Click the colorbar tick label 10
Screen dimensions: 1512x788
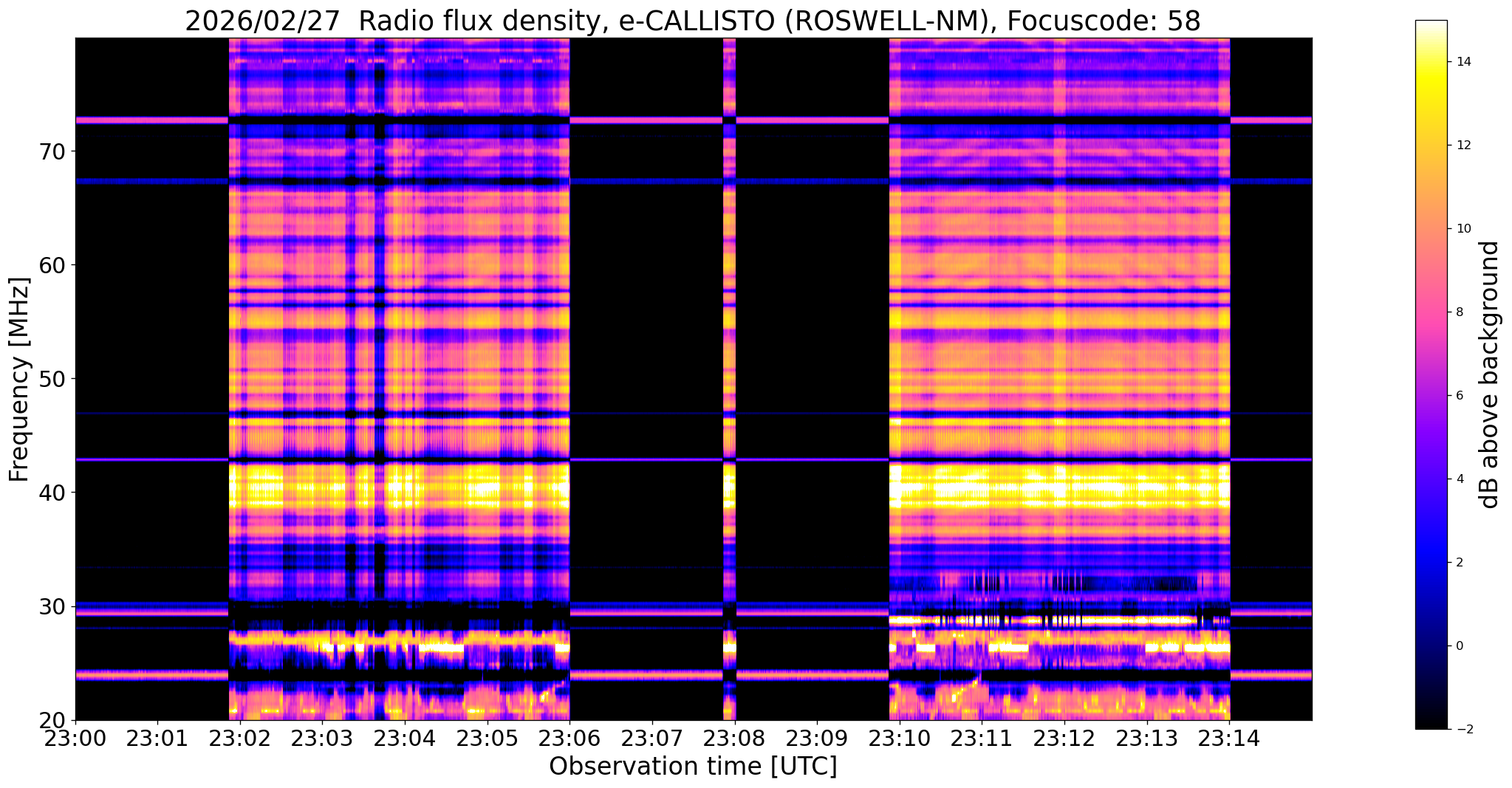pos(1463,228)
